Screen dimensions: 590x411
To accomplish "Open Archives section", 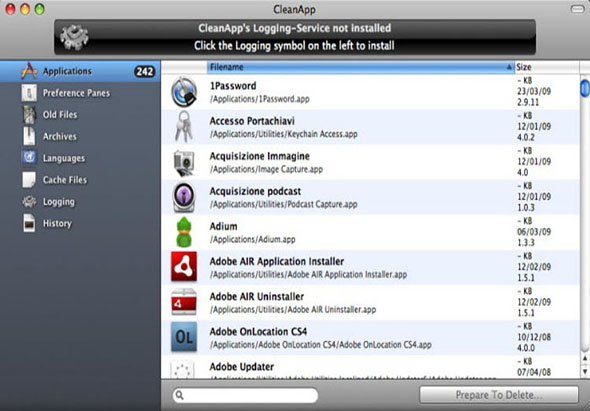I will click(59, 137).
